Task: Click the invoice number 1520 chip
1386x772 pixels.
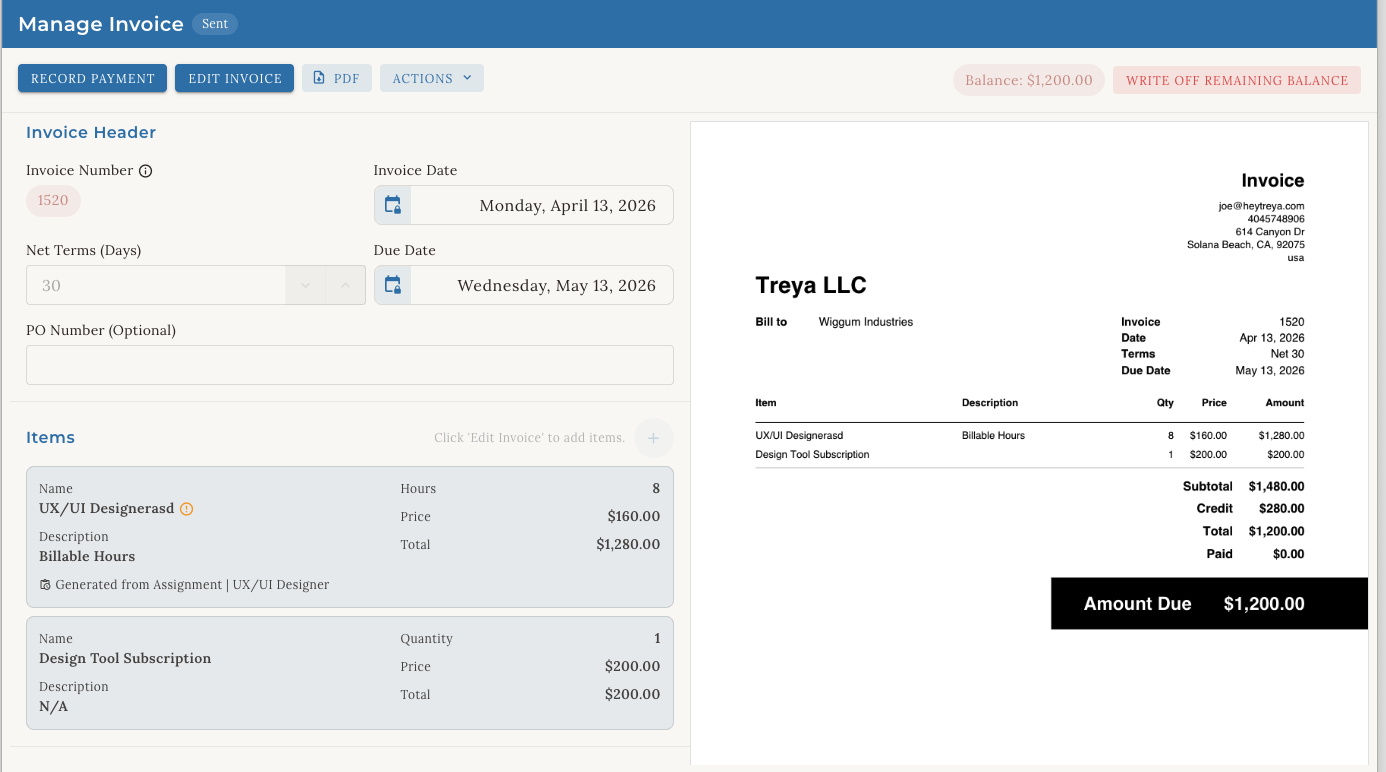Action: pyautogui.click(x=53, y=200)
